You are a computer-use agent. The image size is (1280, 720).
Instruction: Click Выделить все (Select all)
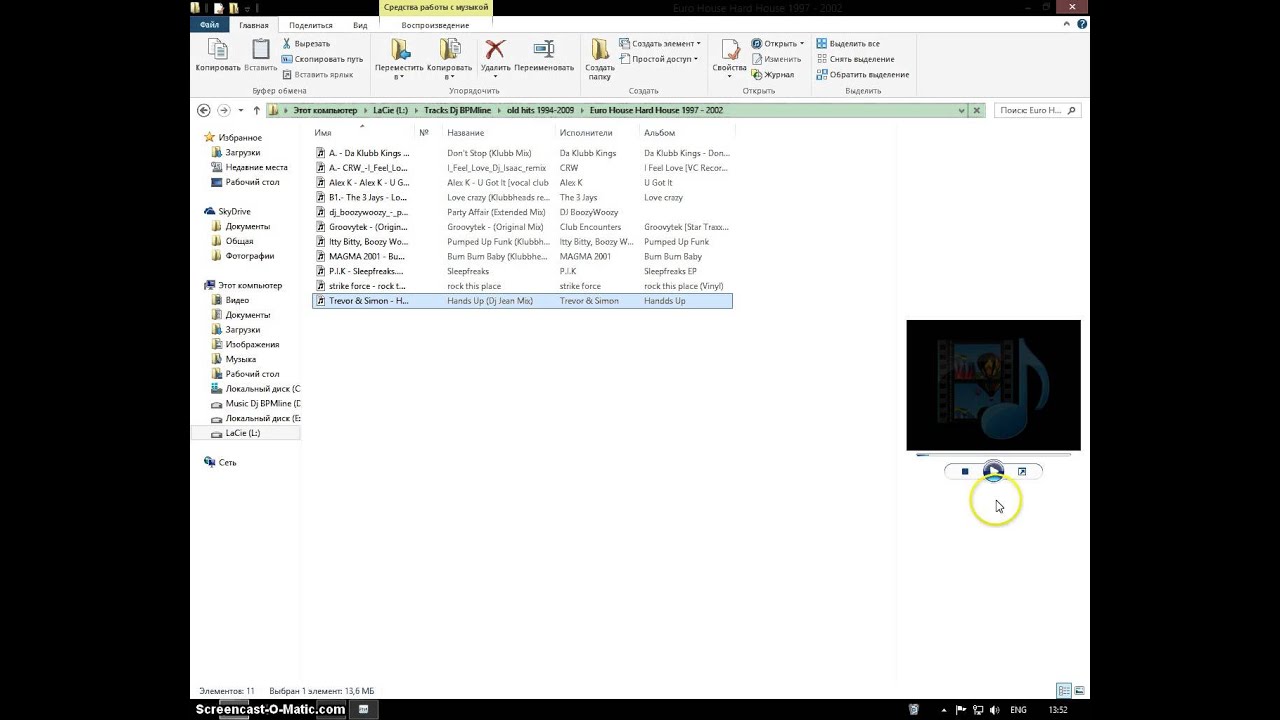[x=848, y=44]
